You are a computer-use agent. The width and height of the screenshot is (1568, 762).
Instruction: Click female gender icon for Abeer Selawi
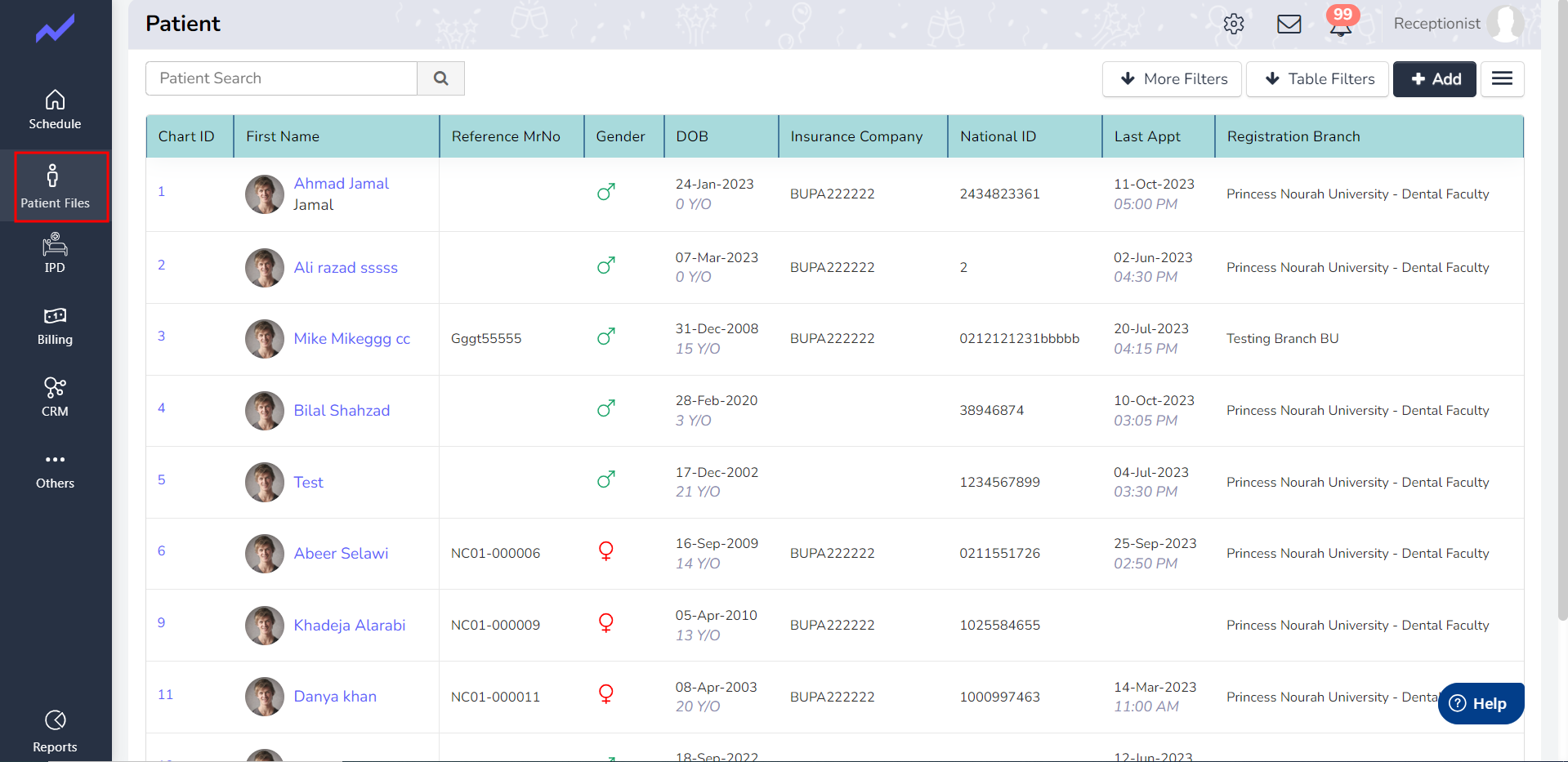click(605, 551)
